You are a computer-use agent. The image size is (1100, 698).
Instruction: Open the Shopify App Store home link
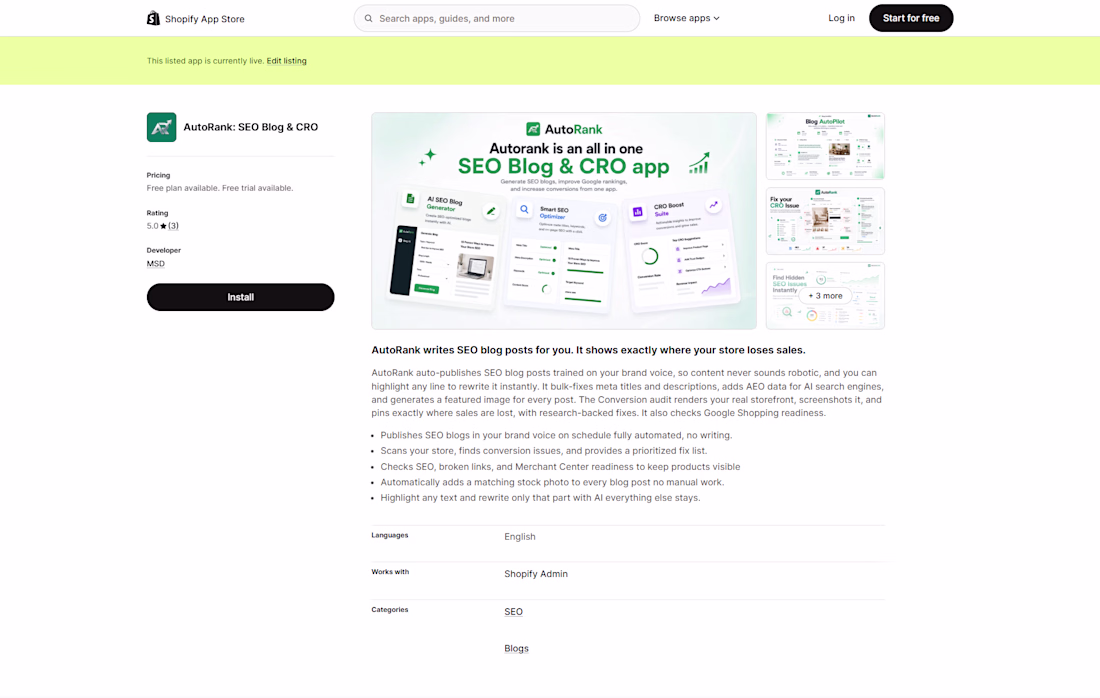click(x=196, y=19)
